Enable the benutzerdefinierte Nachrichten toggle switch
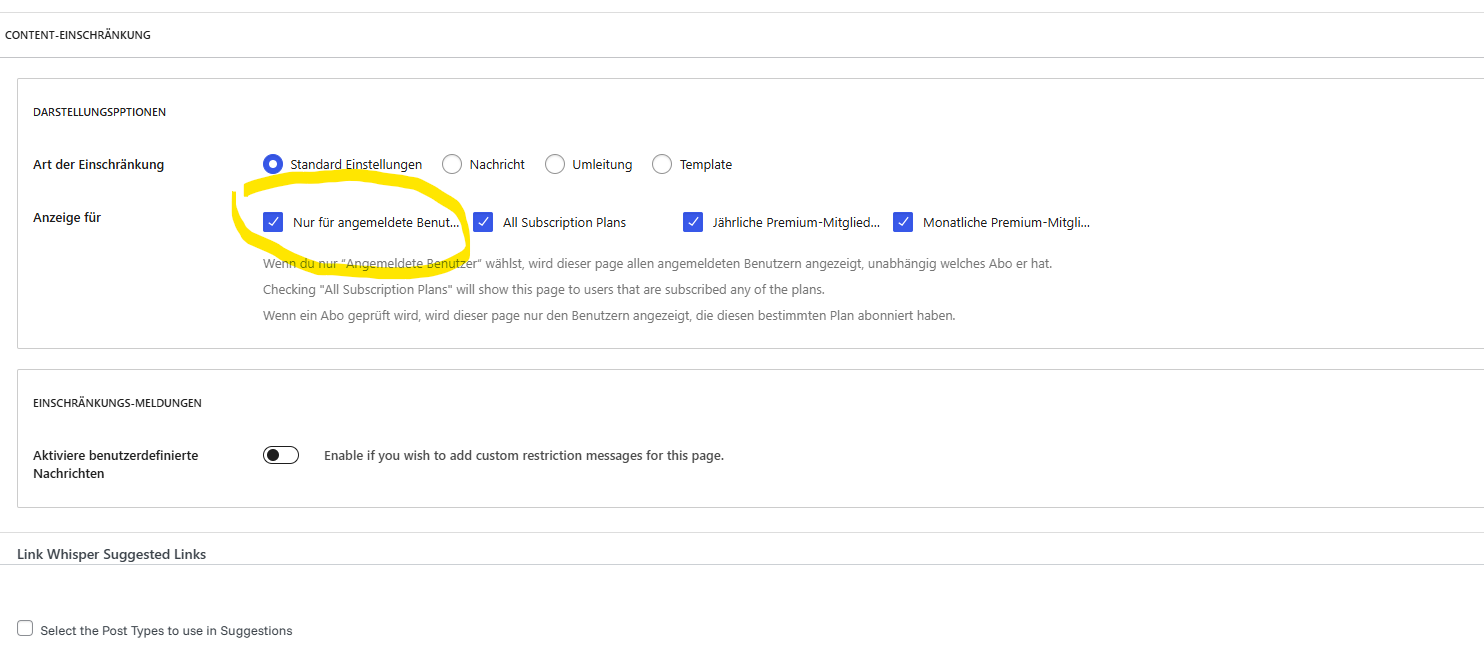Screen dimensions: 1484x645 (281, 455)
